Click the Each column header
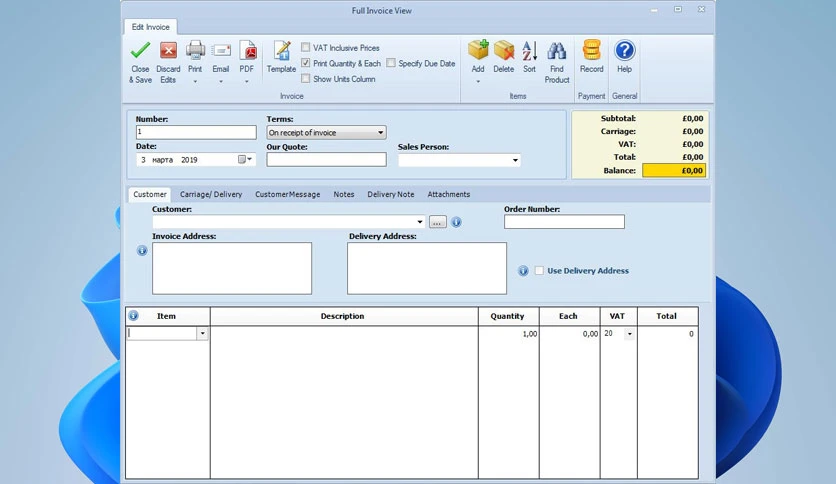The width and height of the screenshot is (836, 484). click(x=569, y=316)
